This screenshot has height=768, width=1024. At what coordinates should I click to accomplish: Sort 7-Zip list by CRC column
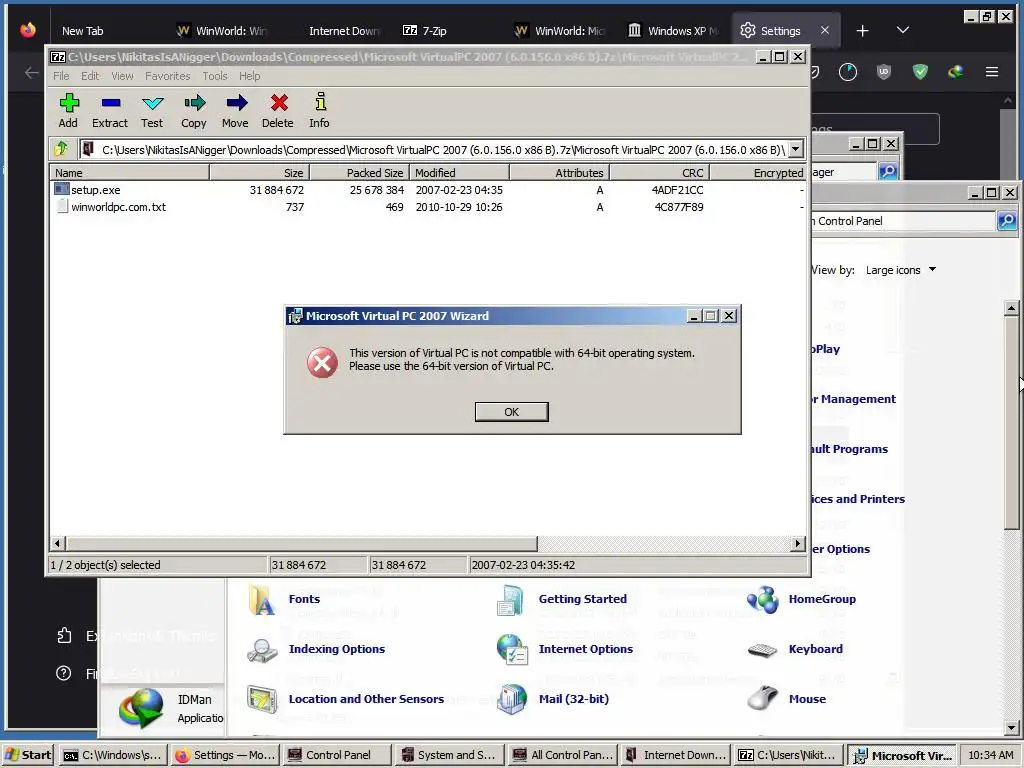[660, 172]
